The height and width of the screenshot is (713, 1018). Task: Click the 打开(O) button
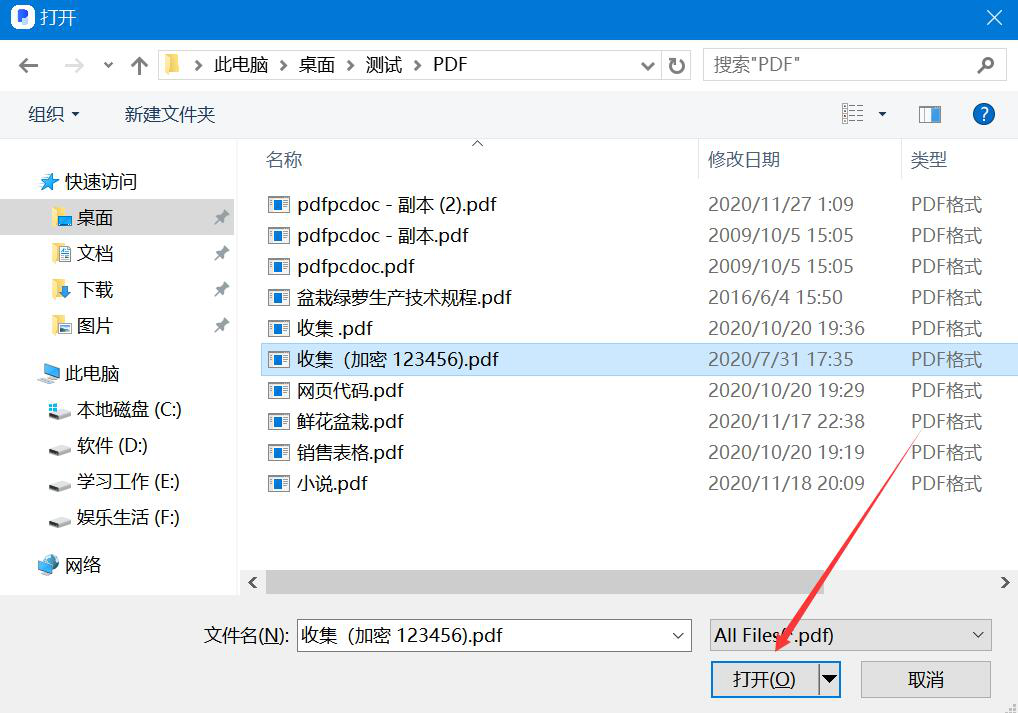pyautogui.click(x=765, y=680)
